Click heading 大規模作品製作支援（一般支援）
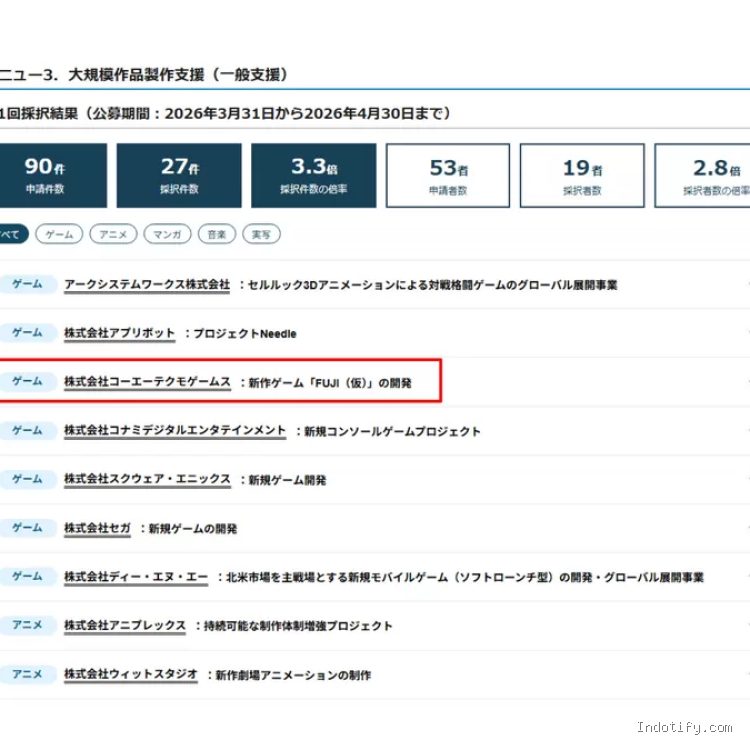The image size is (750, 750). pyautogui.click(x=178, y=75)
